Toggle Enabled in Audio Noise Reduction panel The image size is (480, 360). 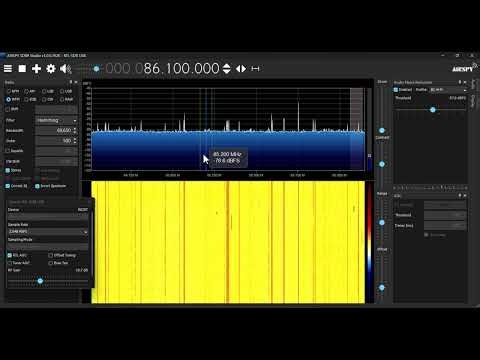tap(396, 90)
